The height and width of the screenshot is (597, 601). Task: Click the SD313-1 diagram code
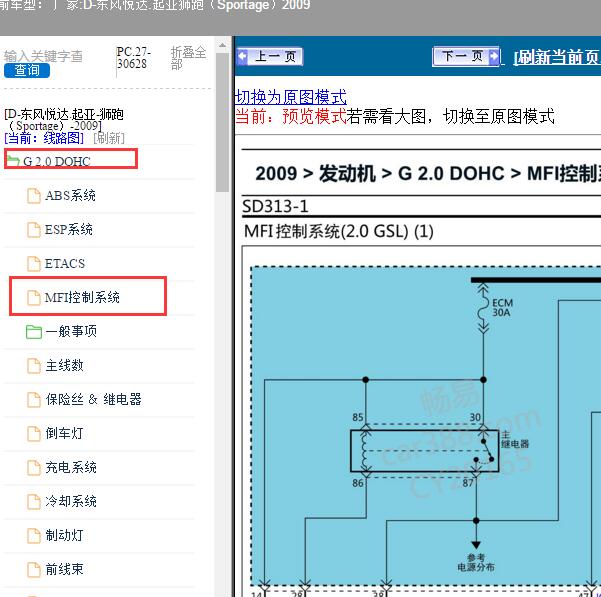[275, 207]
